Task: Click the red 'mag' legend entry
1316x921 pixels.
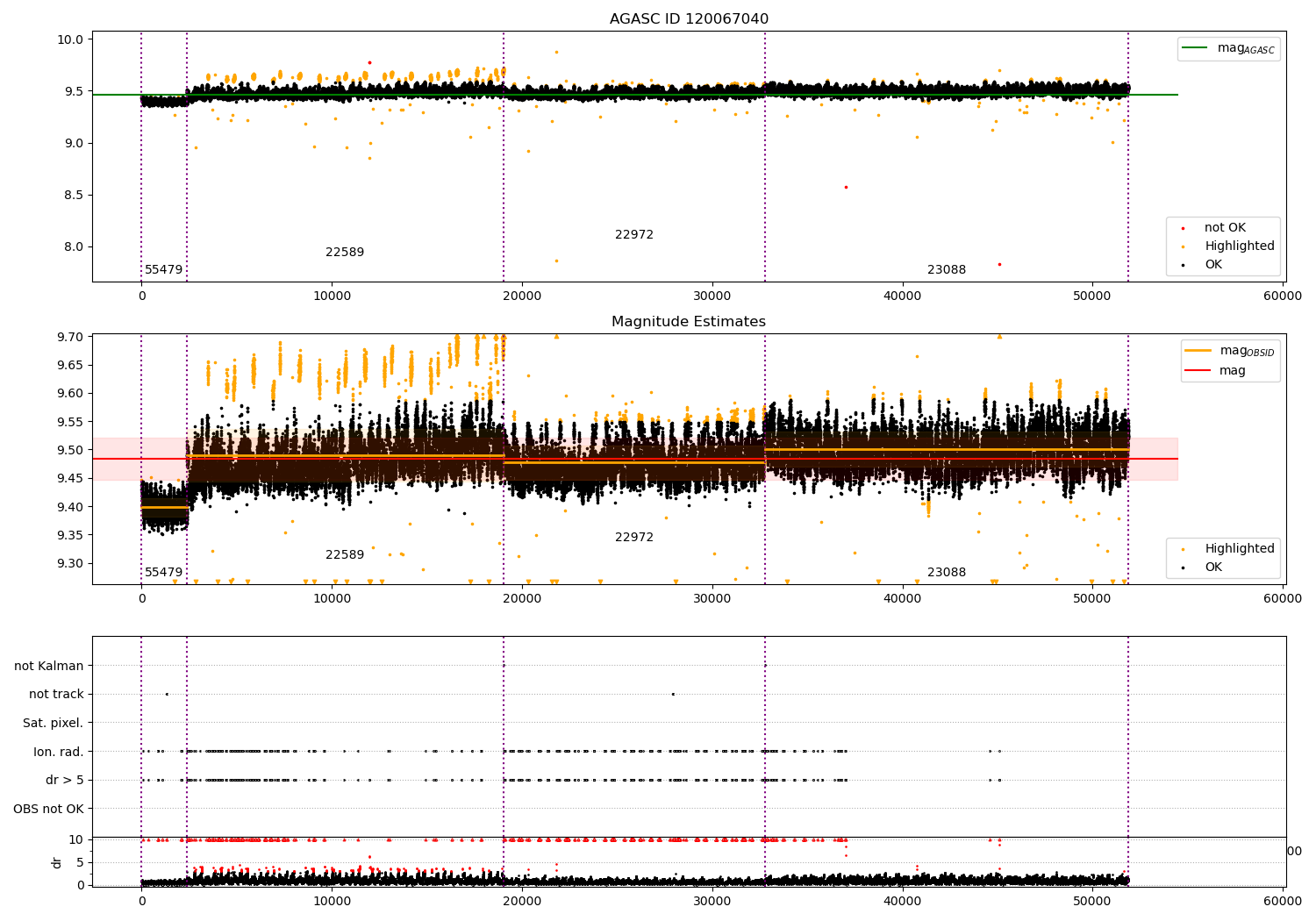Action: coord(1216,371)
